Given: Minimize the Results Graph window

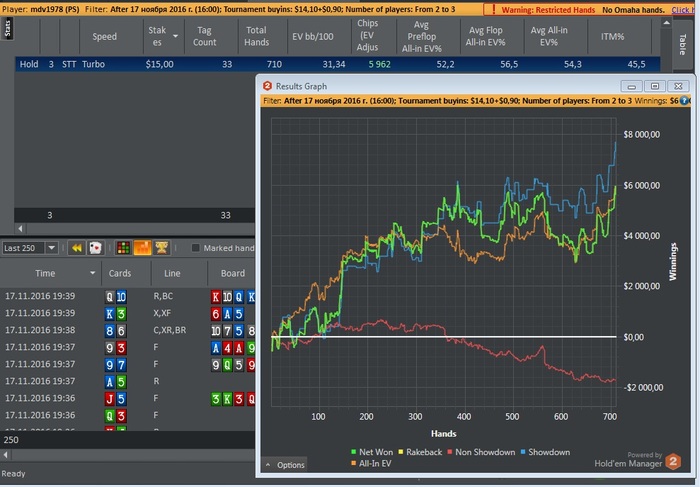Looking at the screenshot, I should coord(632,86).
